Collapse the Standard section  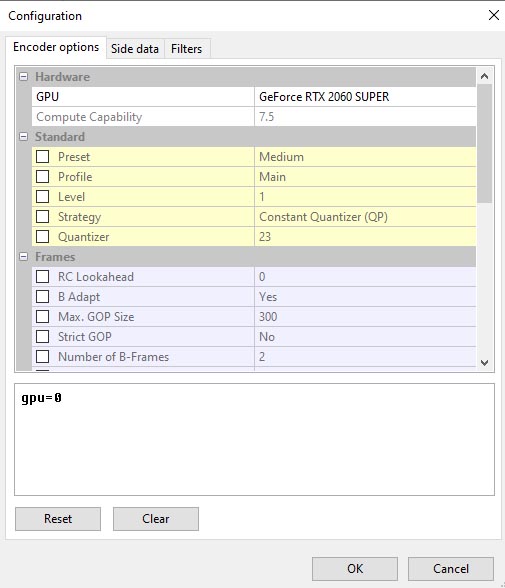point(24,136)
